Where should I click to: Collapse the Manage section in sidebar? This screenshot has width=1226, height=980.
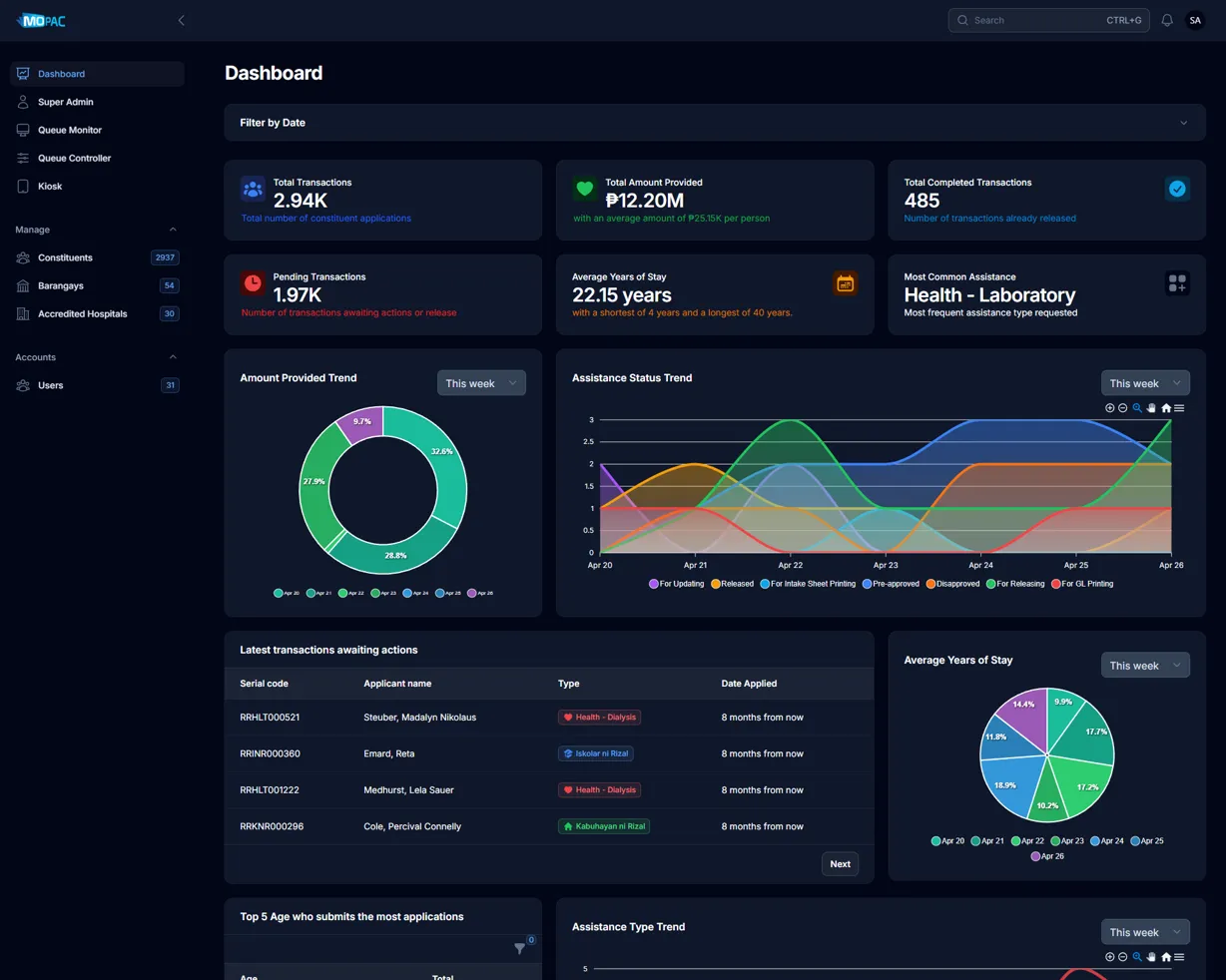[x=173, y=230]
